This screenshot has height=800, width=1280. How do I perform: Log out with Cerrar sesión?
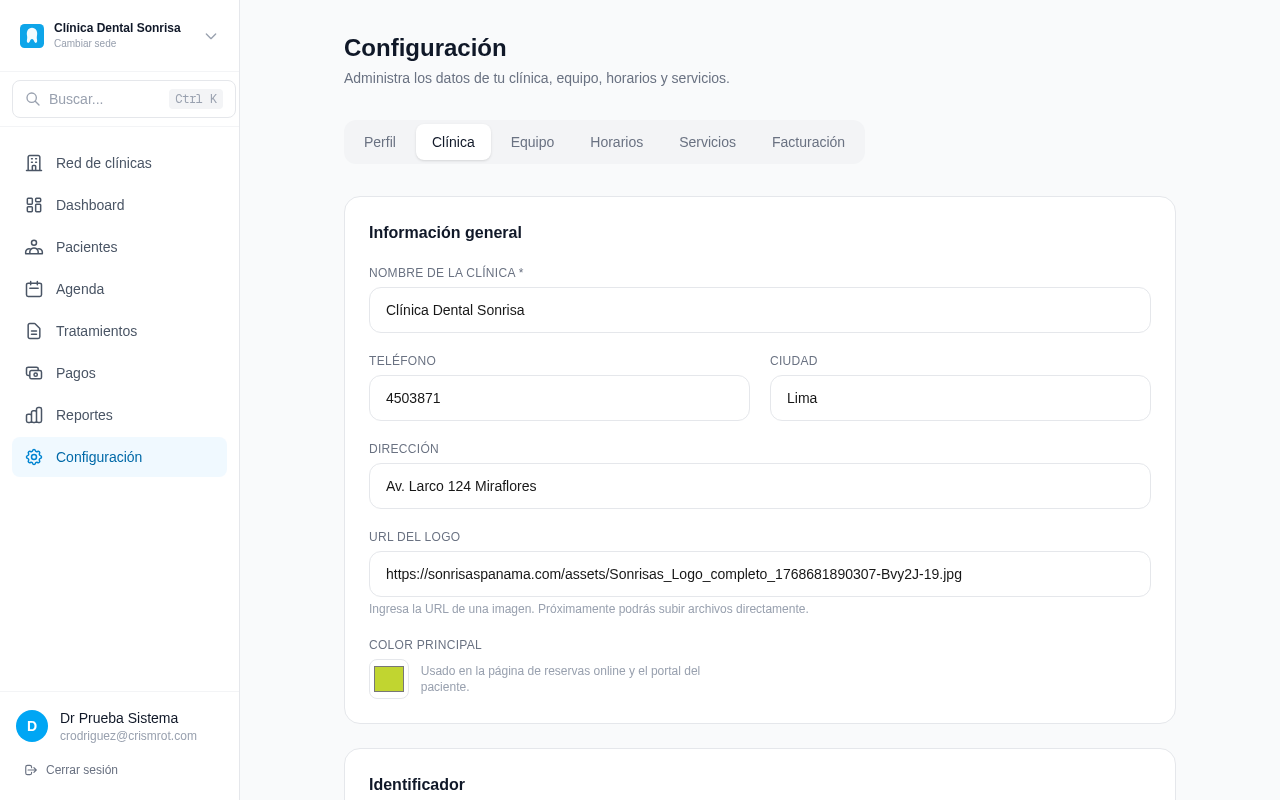coord(71,770)
